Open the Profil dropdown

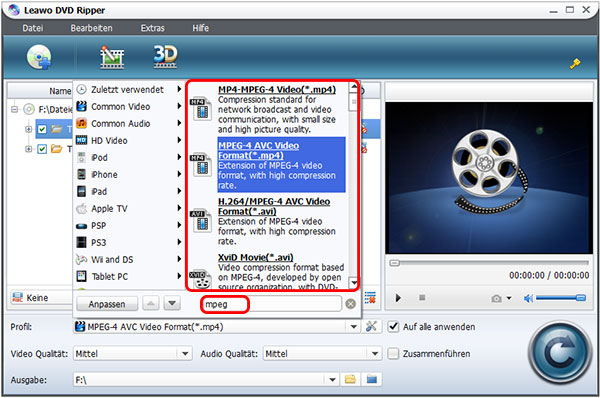(354, 327)
